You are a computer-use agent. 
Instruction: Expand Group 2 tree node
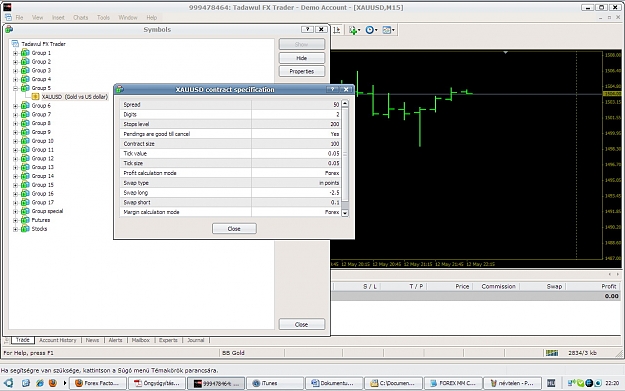pos(15,62)
